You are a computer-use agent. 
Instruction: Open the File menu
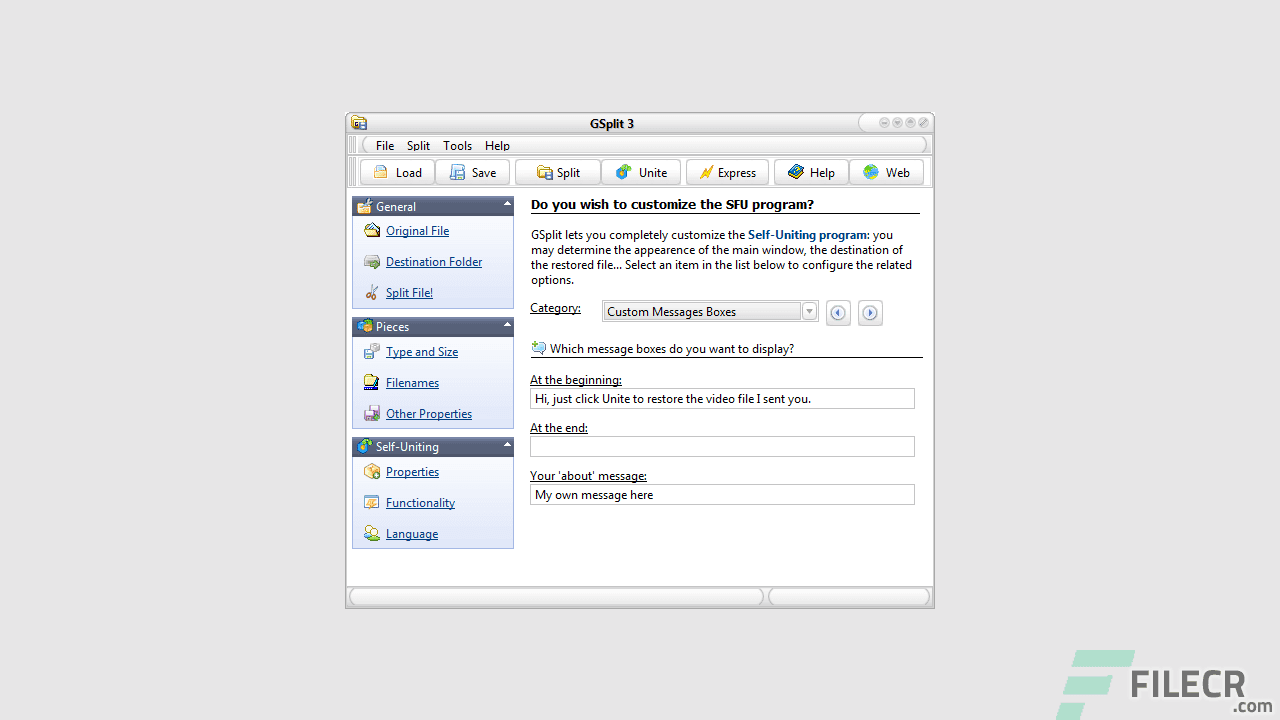[x=385, y=145]
